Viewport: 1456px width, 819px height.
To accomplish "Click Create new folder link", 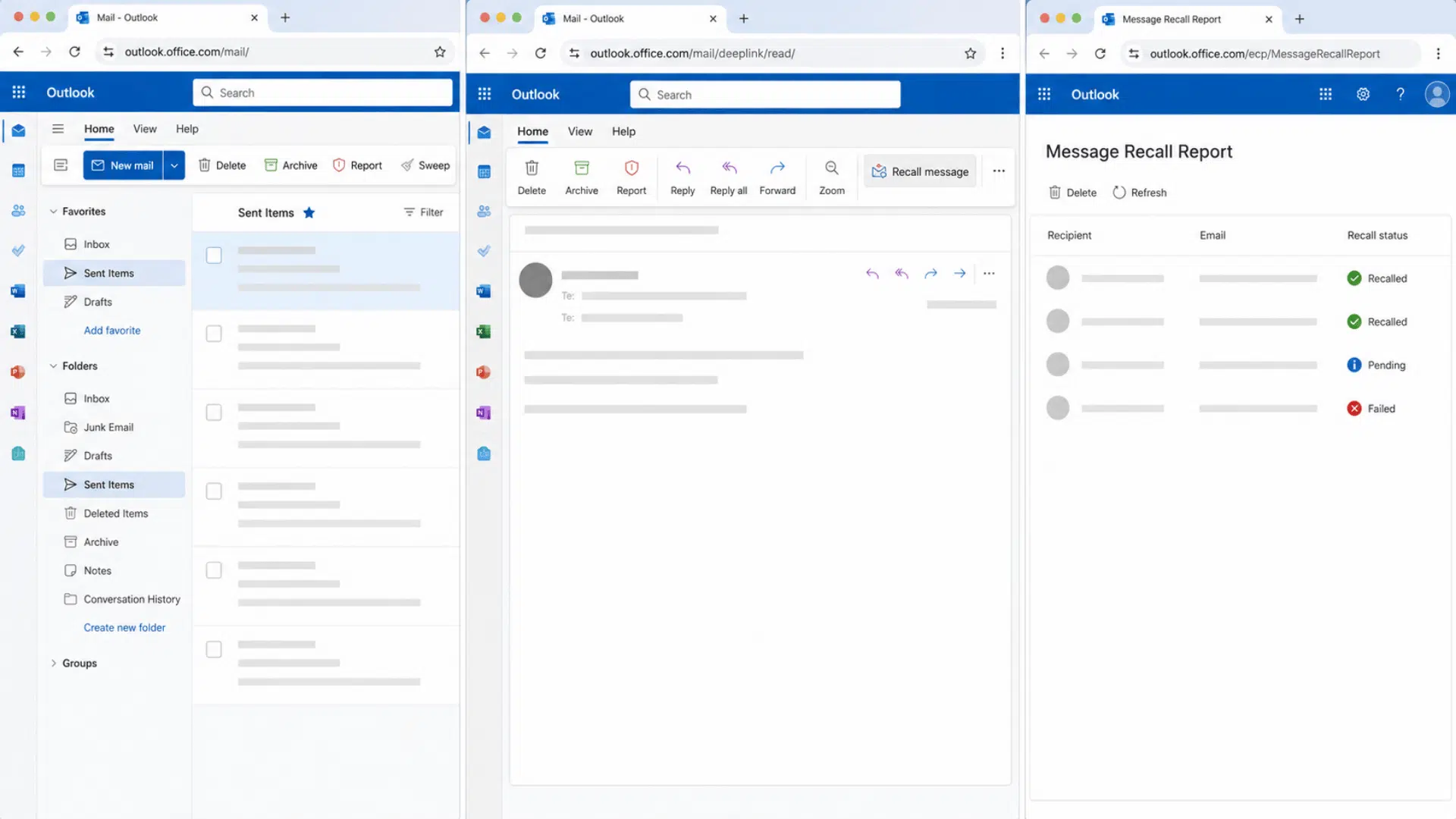I will pos(124,628).
